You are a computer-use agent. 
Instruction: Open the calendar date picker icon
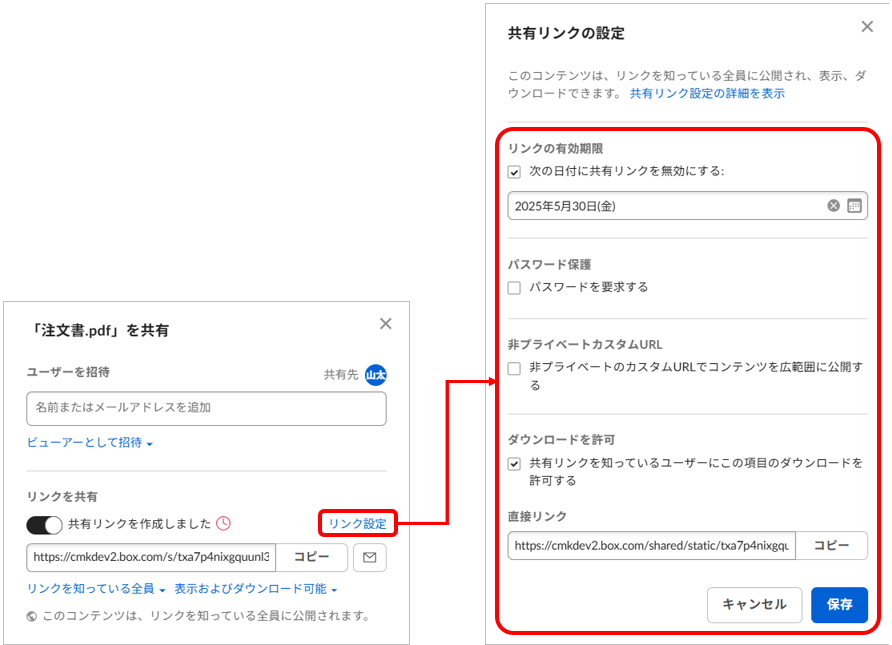click(854, 206)
